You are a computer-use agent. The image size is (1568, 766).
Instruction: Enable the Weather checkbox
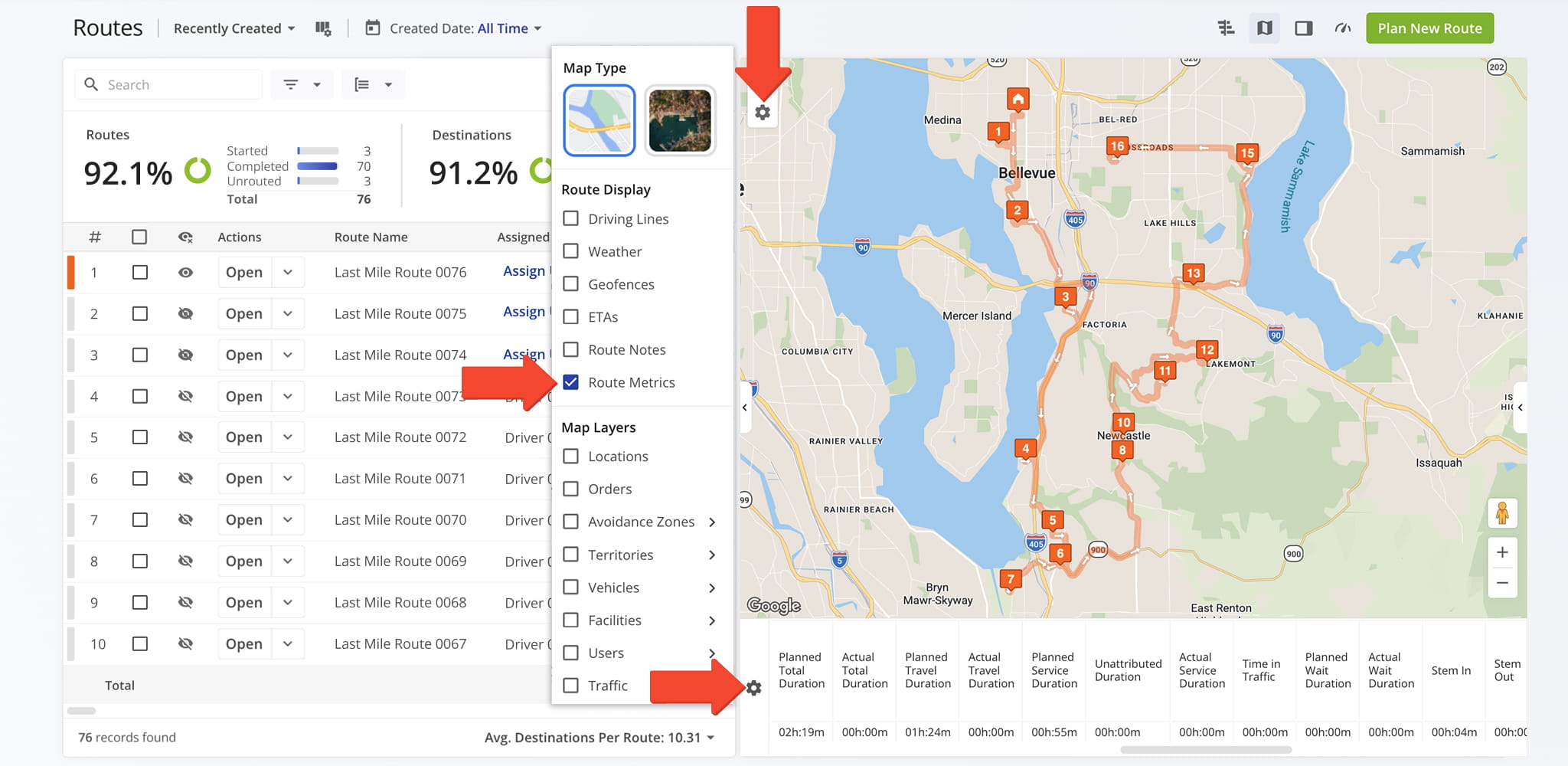pyautogui.click(x=570, y=251)
